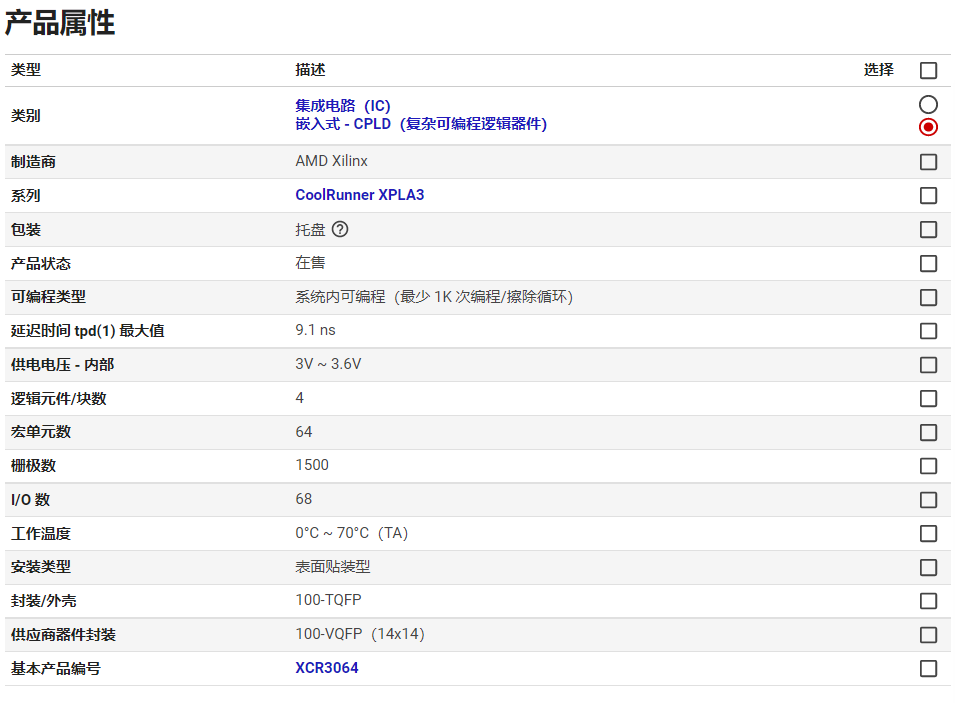
Task: Tick the 宏单元数 64 checkbox
Action: pyautogui.click(x=928, y=432)
